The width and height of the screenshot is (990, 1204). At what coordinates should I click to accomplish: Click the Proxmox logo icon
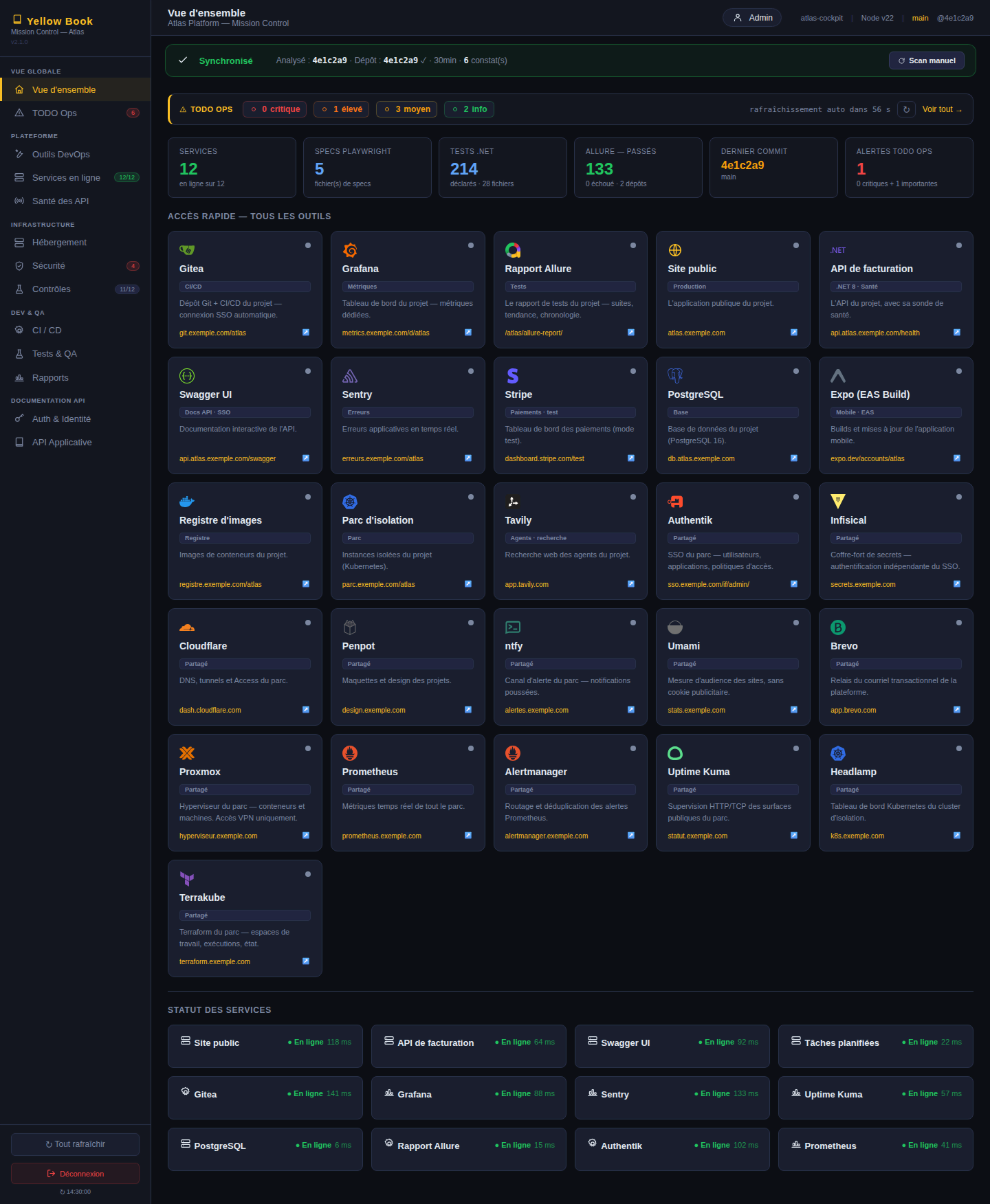[x=187, y=753]
